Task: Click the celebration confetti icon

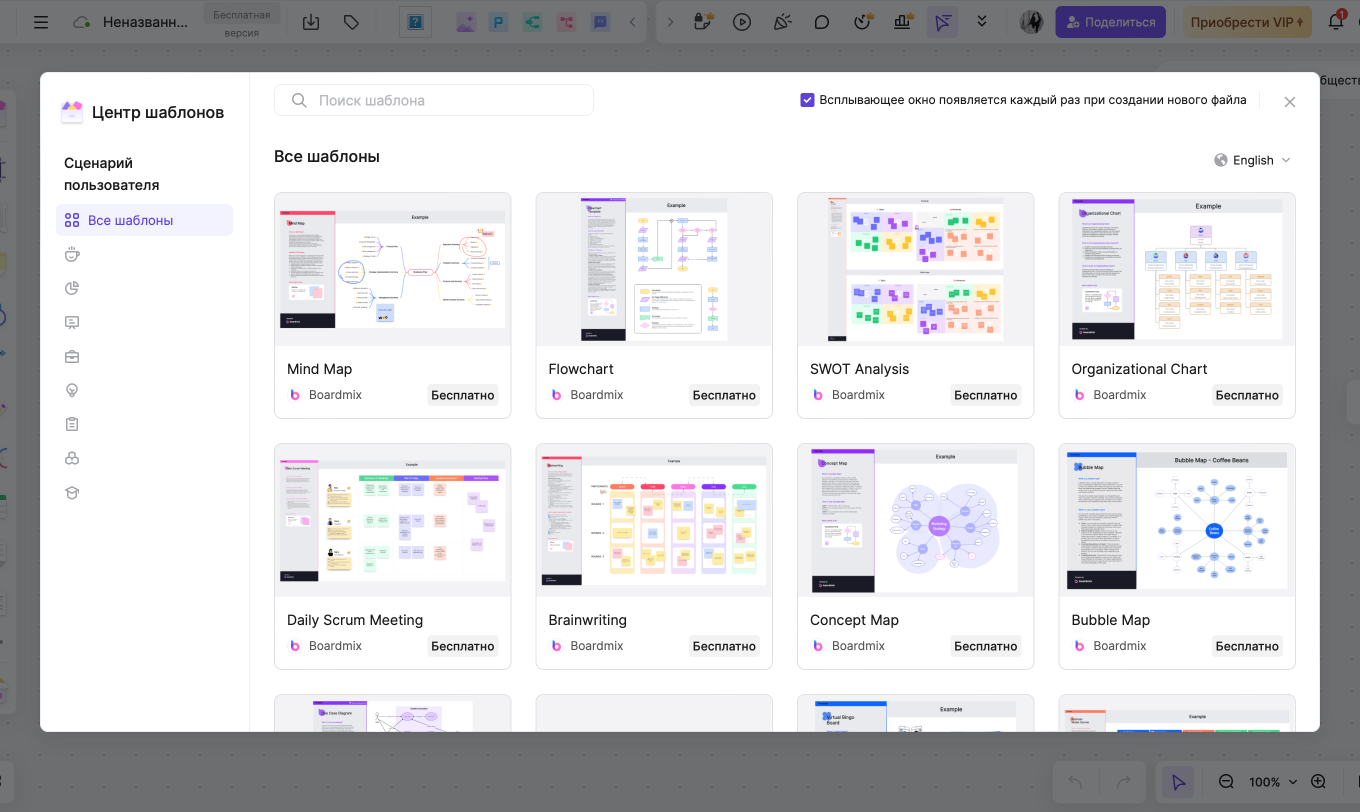Action: [782, 22]
